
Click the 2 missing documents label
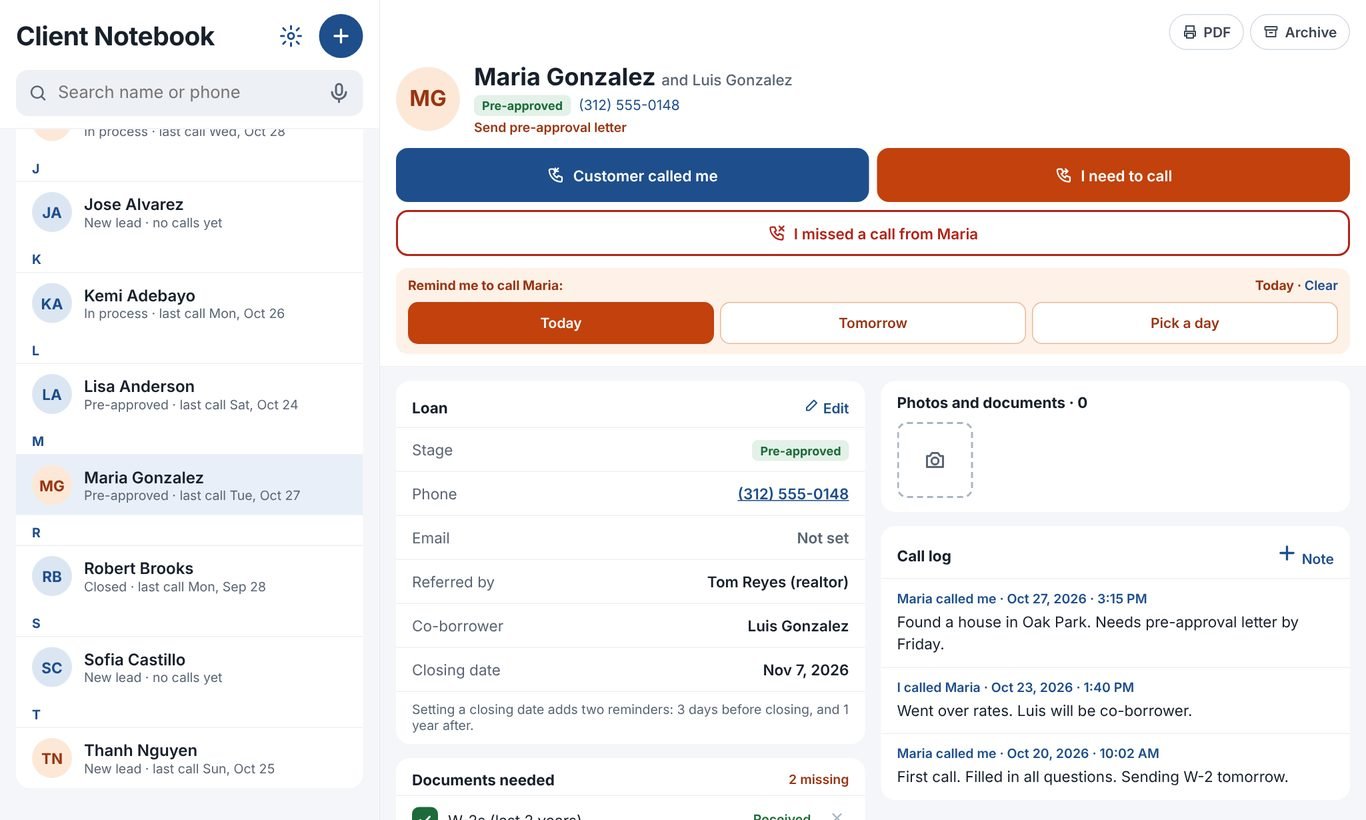(818, 780)
